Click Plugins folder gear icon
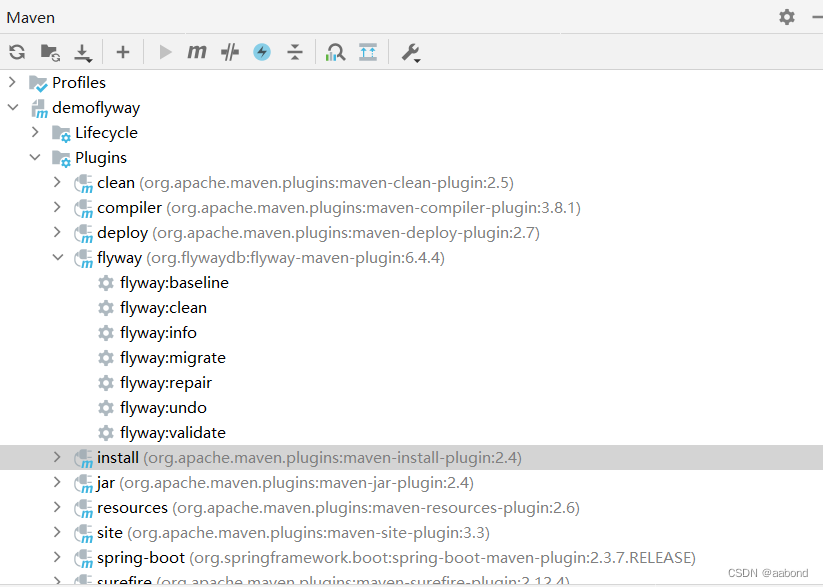 [x=61, y=159]
